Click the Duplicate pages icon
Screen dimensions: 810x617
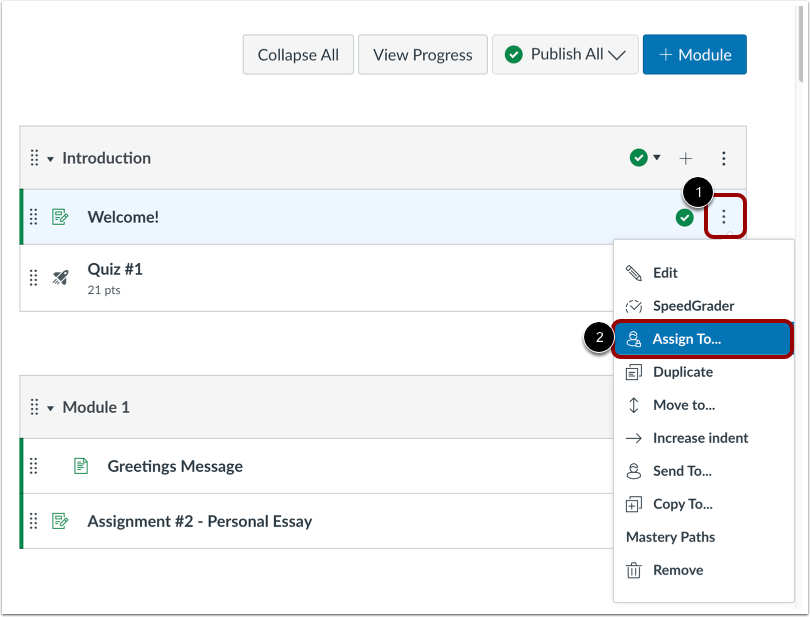tap(634, 372)
